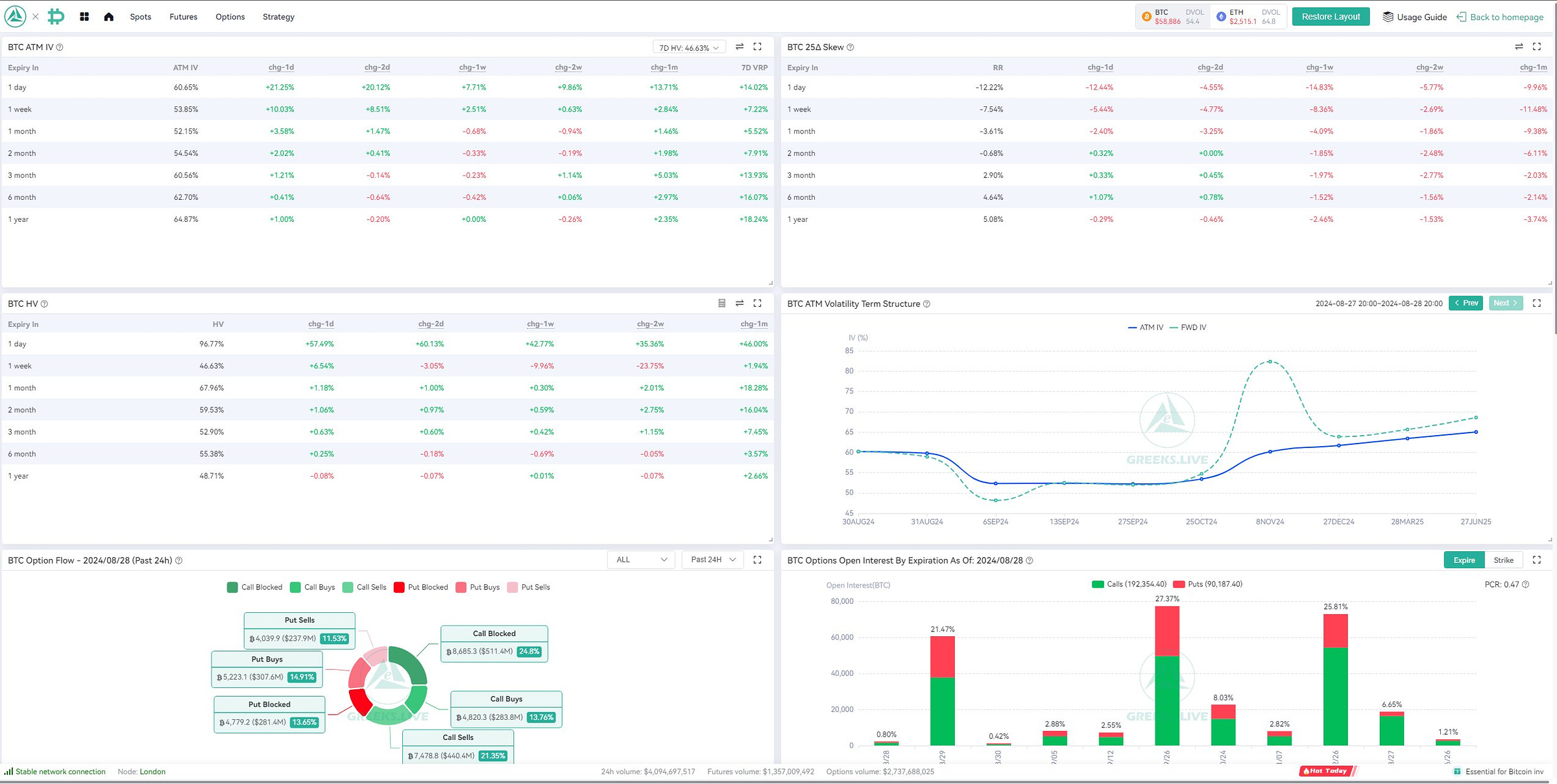Click the 7D VRP column header
This screenshot has height=784, width=1557.
pyautogui.click(x=754, y=67)
